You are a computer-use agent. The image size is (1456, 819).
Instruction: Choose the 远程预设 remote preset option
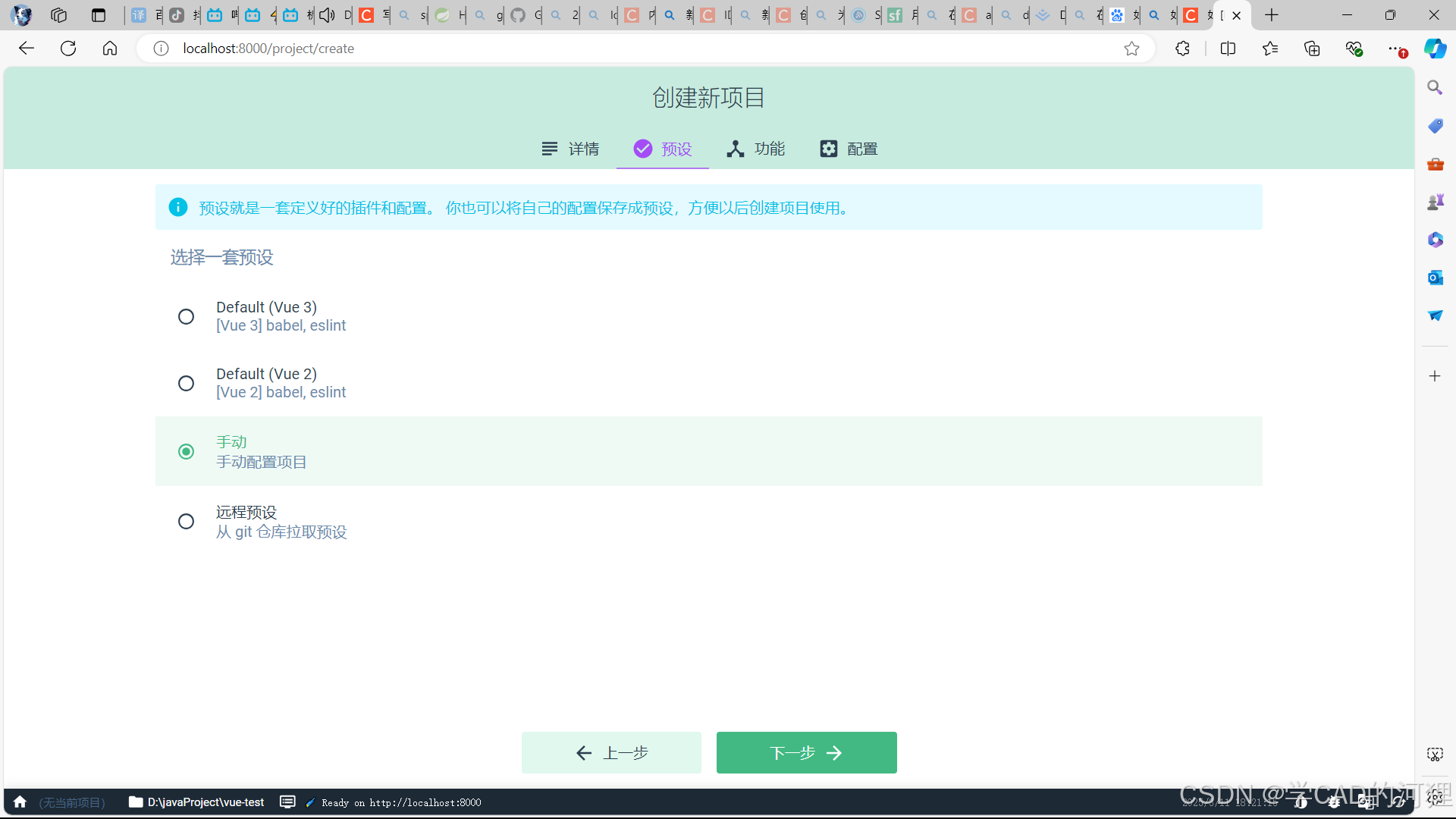tap(186, 522)
